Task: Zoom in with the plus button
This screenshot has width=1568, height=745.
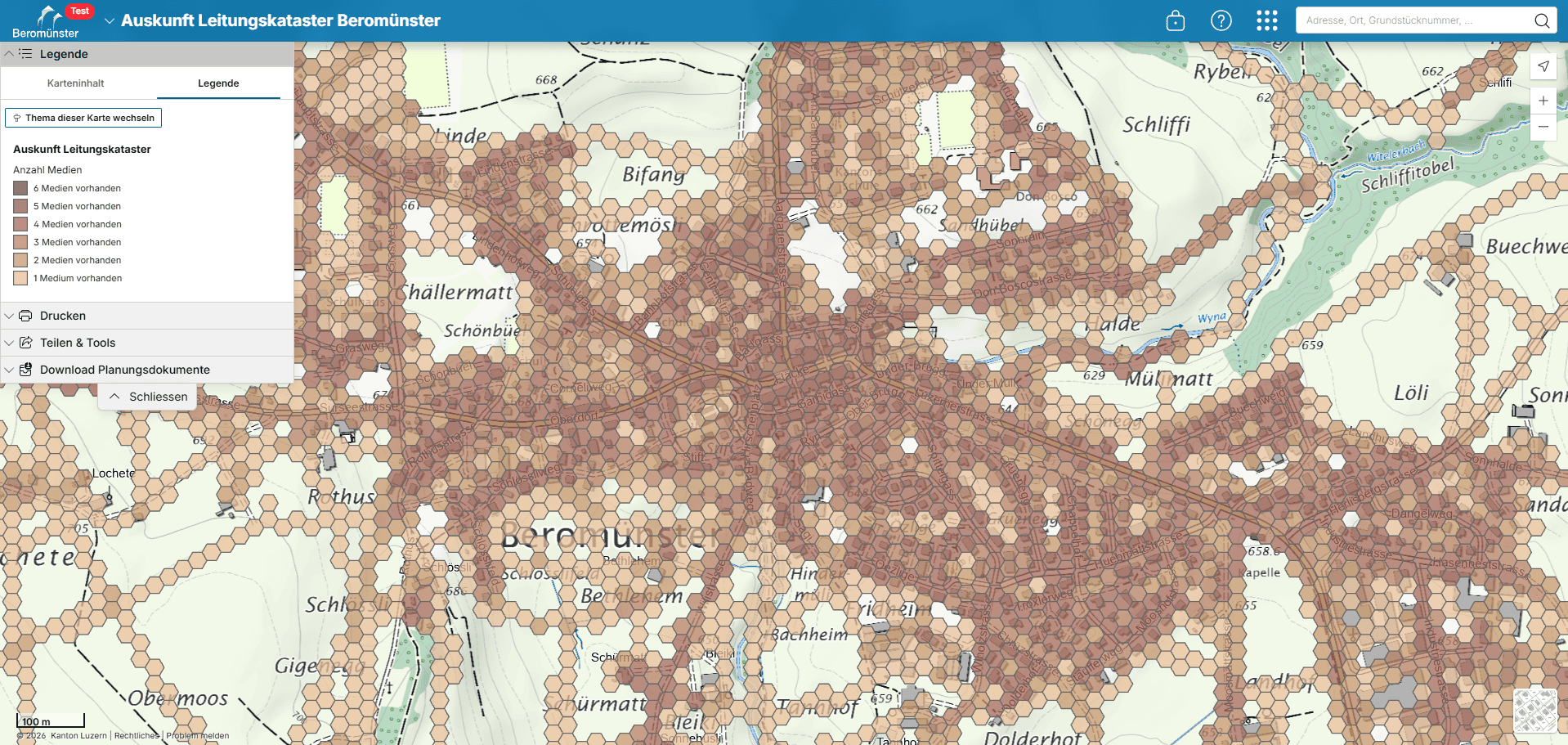Action: pyautogui.click(x=1543, y=101)
